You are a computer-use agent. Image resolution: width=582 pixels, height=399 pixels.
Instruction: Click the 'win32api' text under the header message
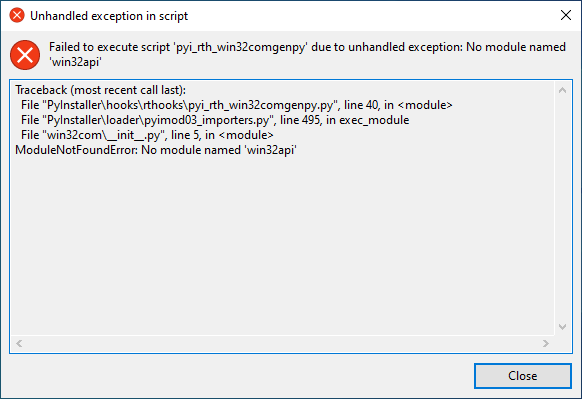75,62
